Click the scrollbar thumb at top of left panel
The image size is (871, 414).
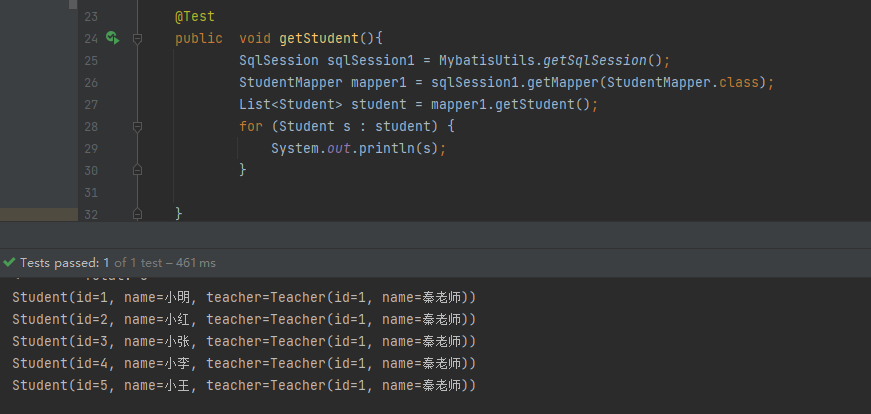pyautogui.click(x=73, y=4)
